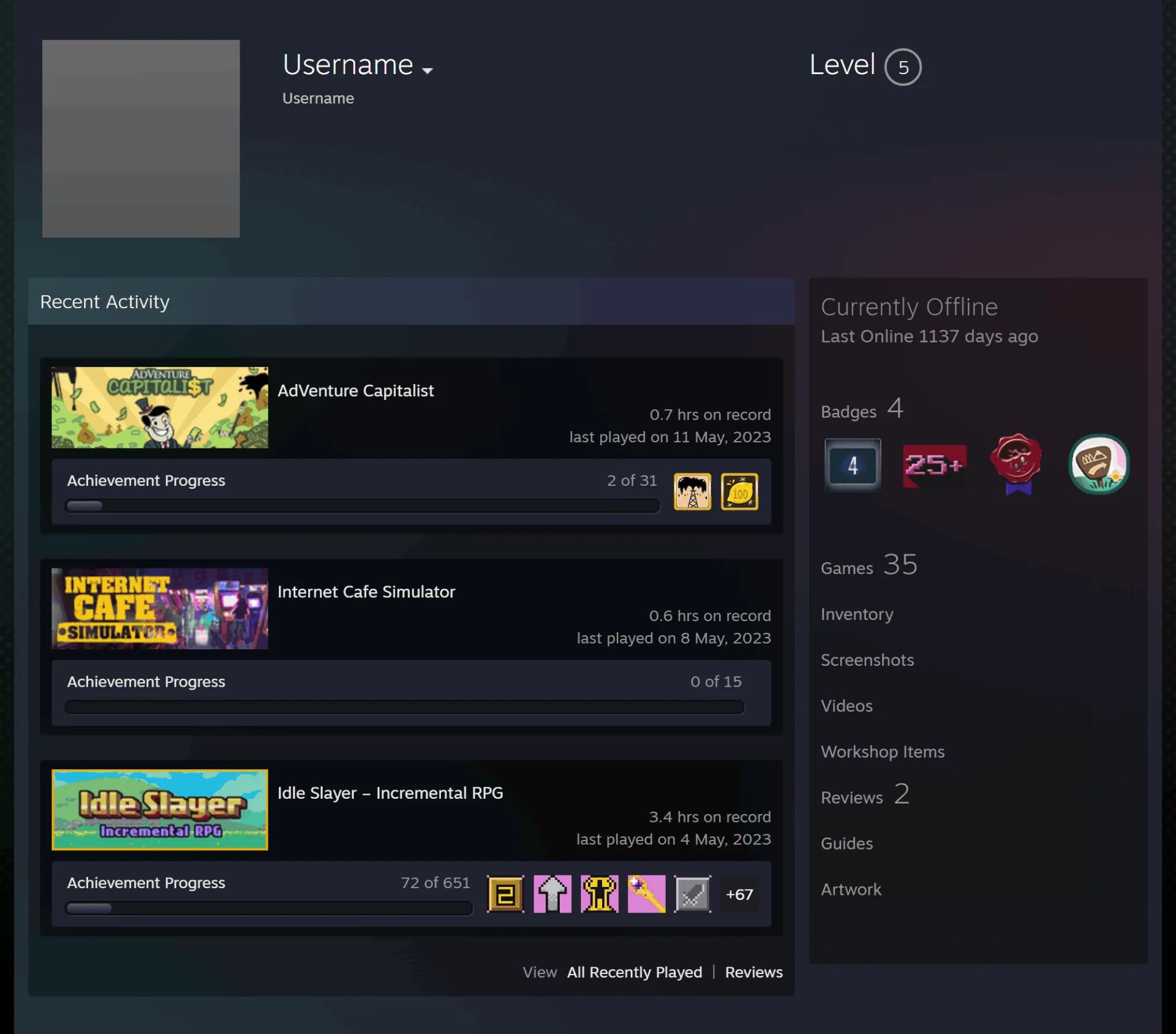Open the Reviews link at bottom

click(754, 972)
